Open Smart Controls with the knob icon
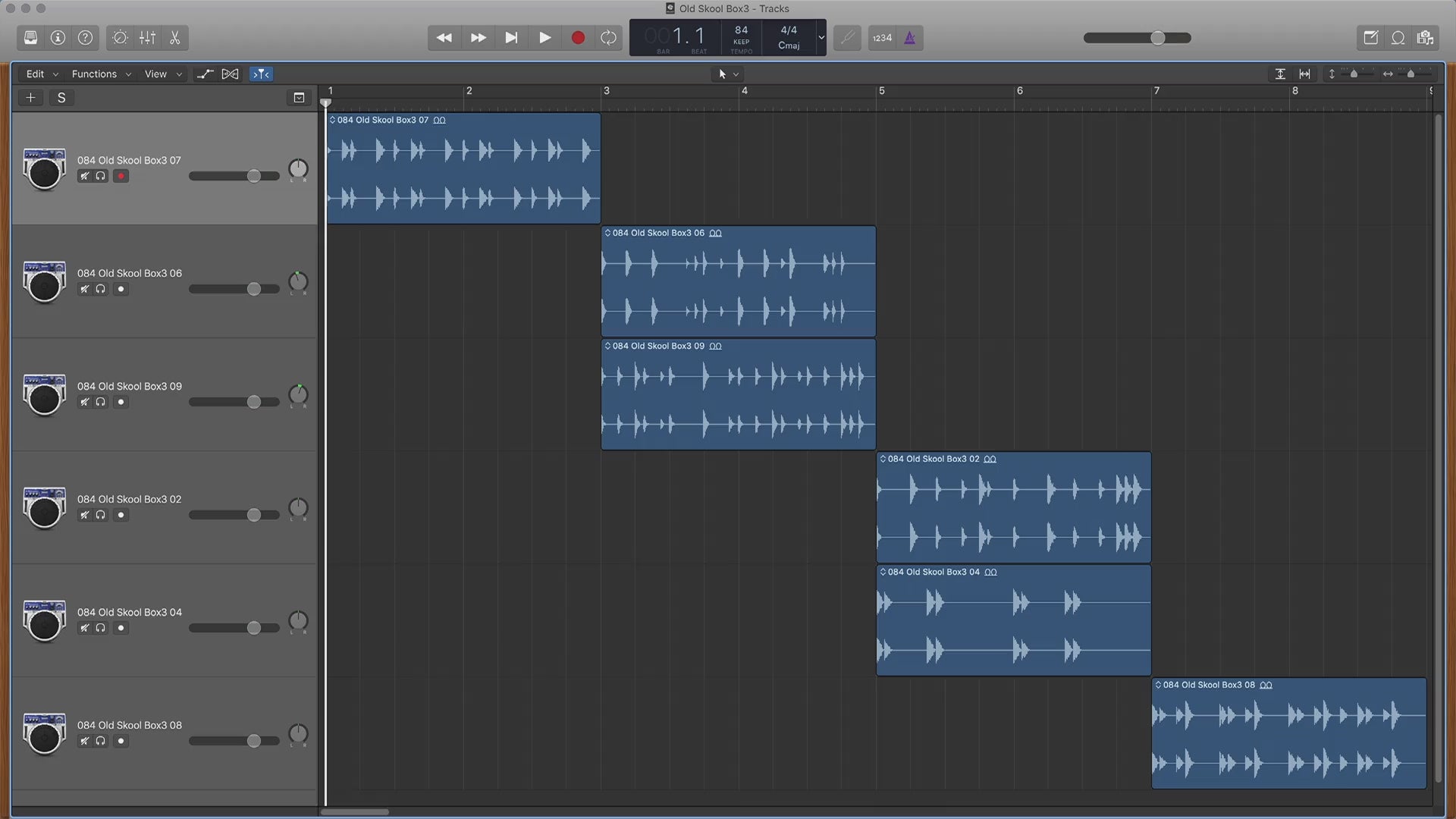 (x=120, y=38)
